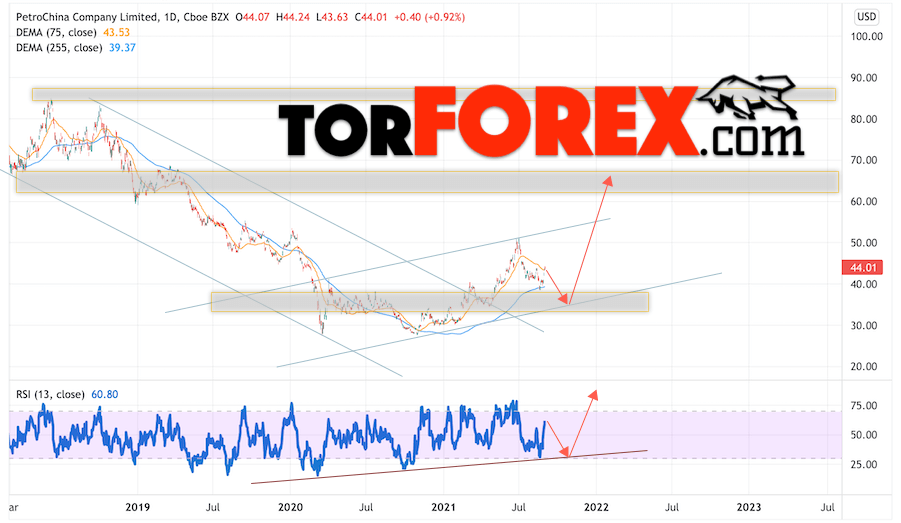The height and width of the screenshot is (523, 901).
Task: Click the 2020 label on time axis
Action: point(290,507)
